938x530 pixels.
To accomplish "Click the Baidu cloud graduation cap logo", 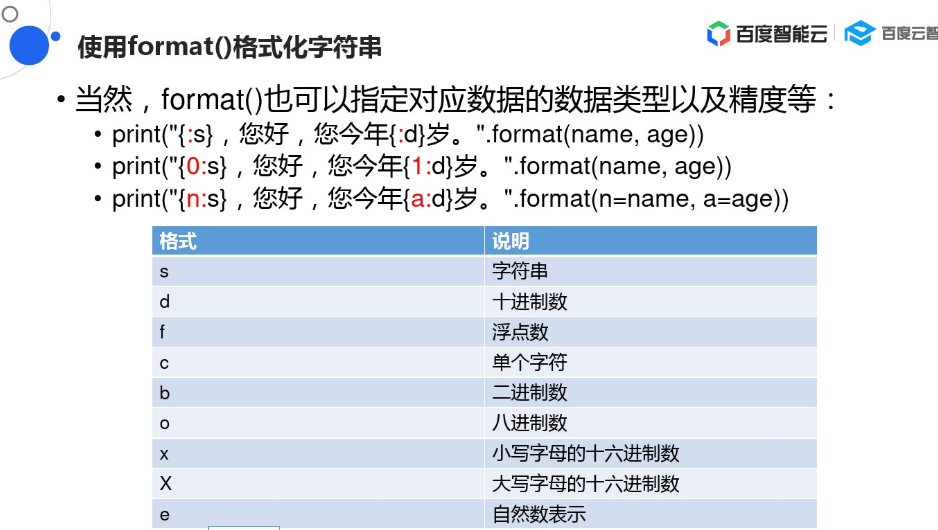I will [860, 33].
